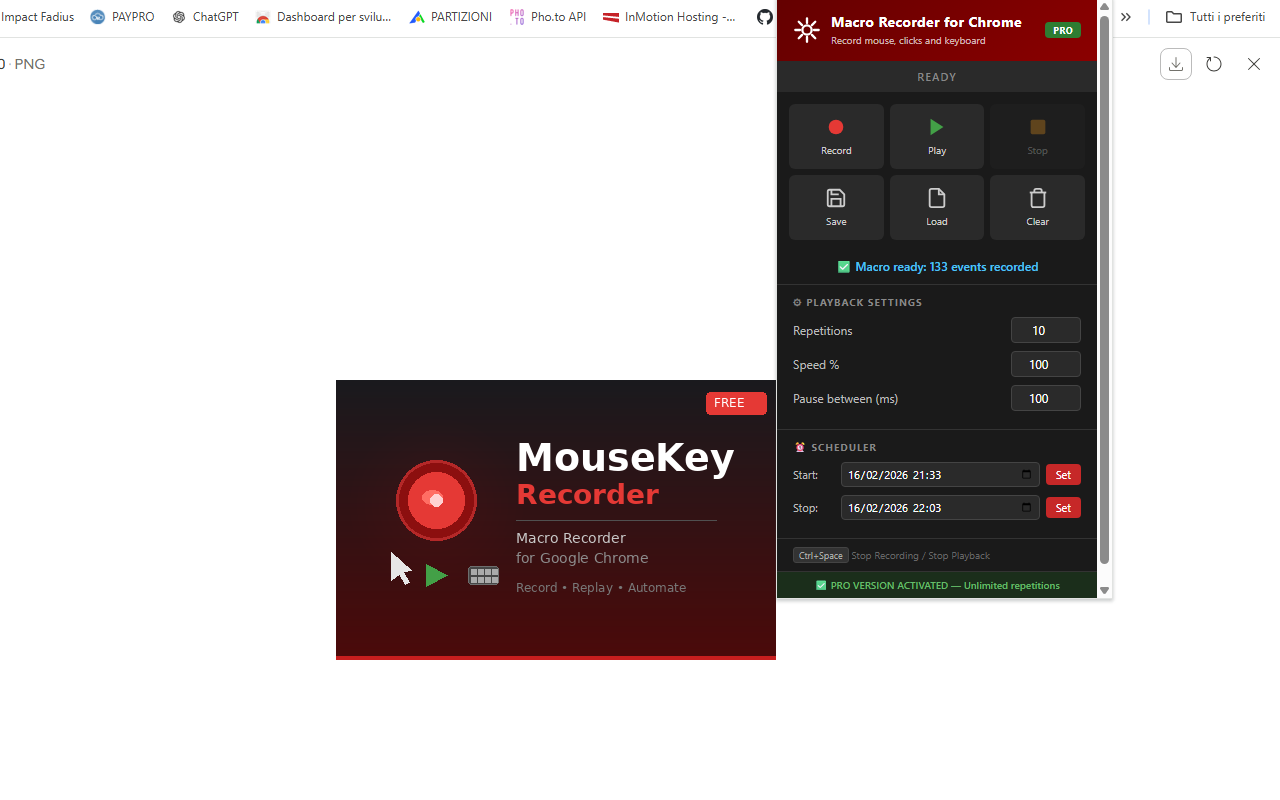This screenshot has height=800, width=1280.
Task: Open the ChatGPT bookmark
Action: click(x=205, y=16)
